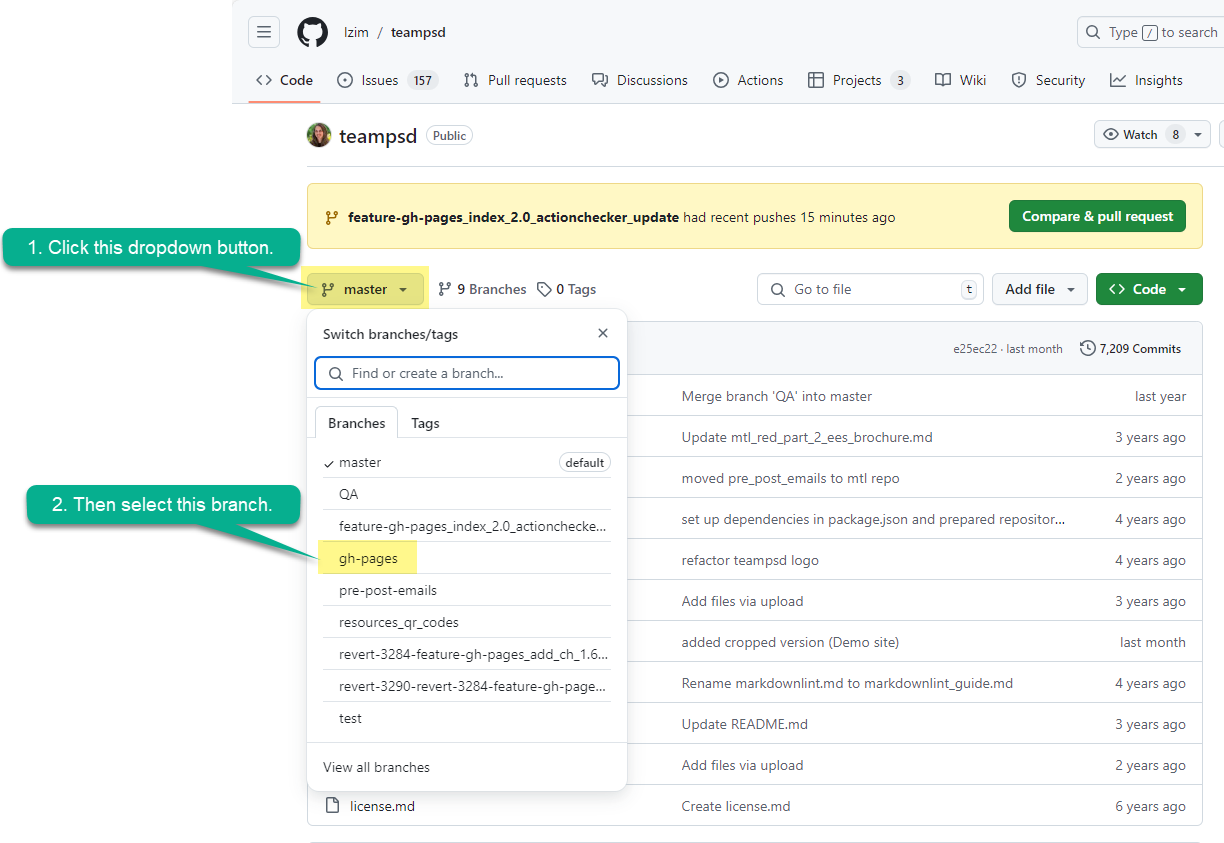This screenshot has width=1224, height=843.
Task: Open 'Create license.md' commit message
Action: [x=736, y=806]
